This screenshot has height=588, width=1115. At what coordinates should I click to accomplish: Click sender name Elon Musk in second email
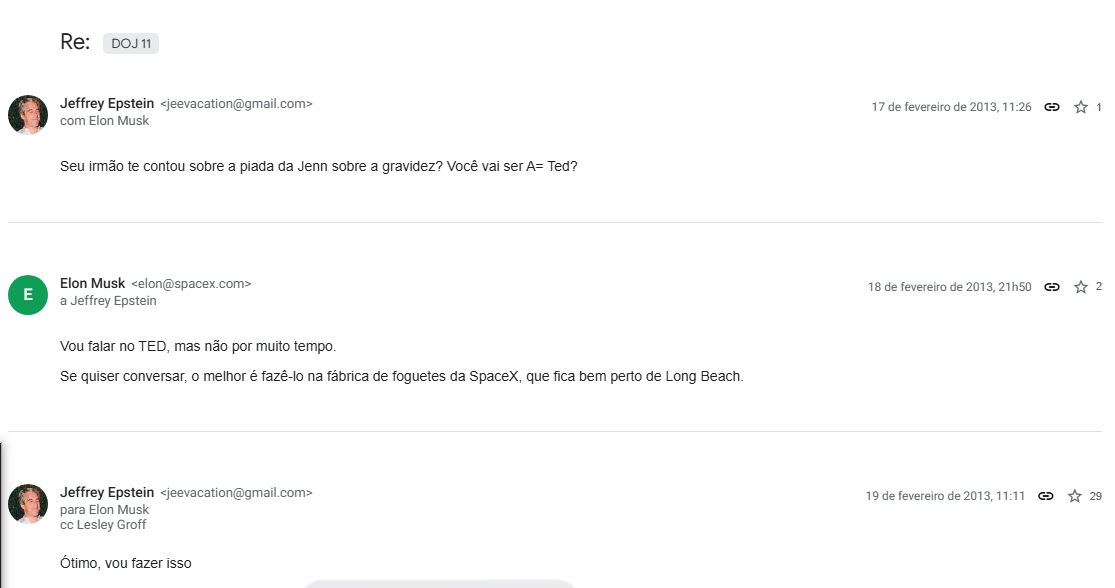[92, 284]
